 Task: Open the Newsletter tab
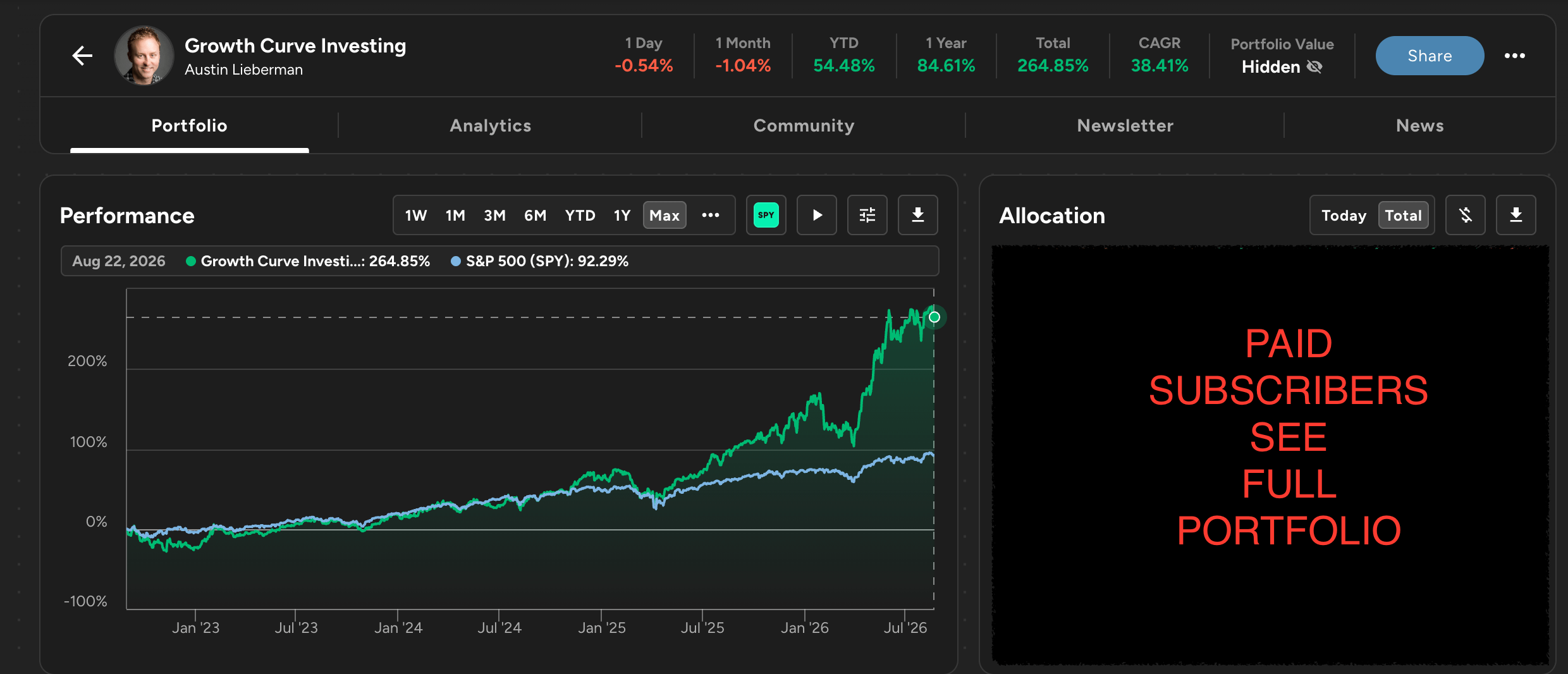click(x=1125, y=125)
